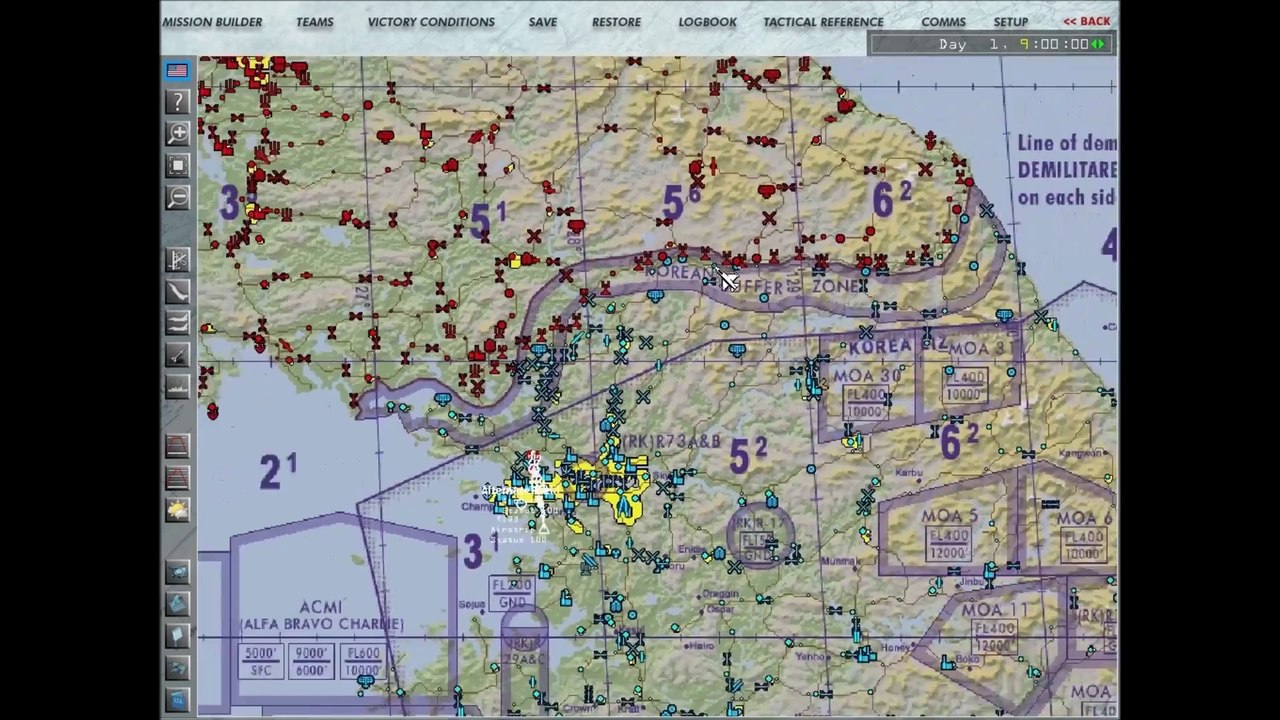This screenshot has width=1280, height=720.
Task: Click the "9000' 6000'" altitude box on map
Action: 309,662
